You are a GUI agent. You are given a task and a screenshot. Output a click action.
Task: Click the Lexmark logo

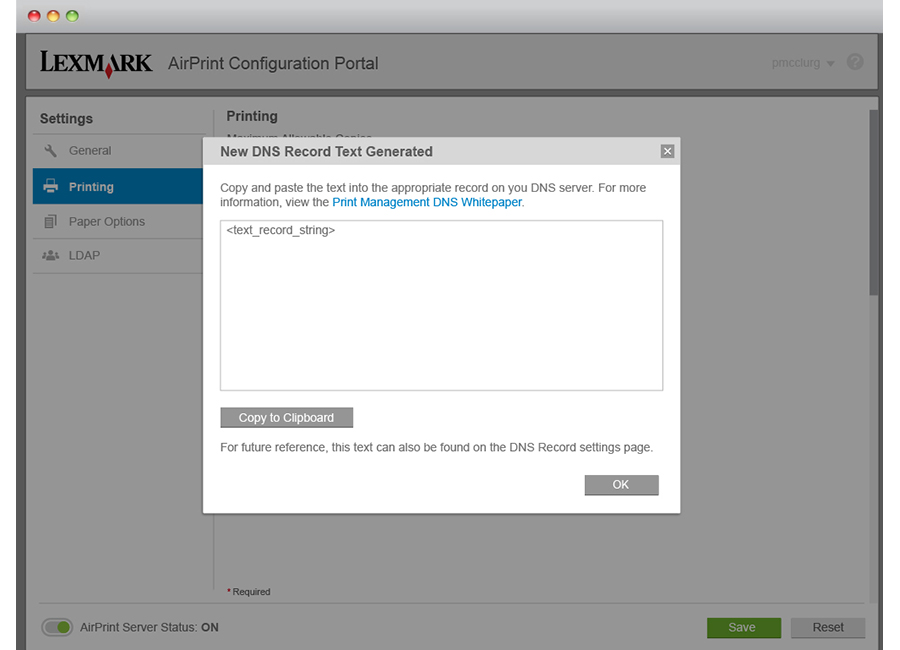click(96, 63)
